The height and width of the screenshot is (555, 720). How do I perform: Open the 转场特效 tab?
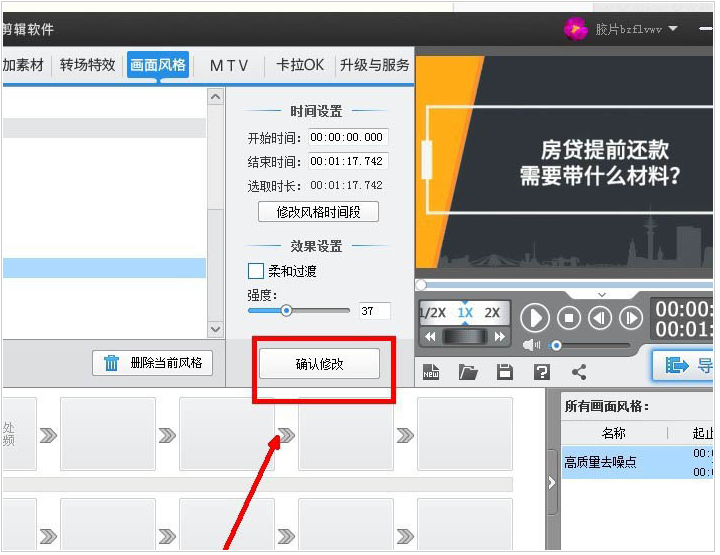[87, 65]
